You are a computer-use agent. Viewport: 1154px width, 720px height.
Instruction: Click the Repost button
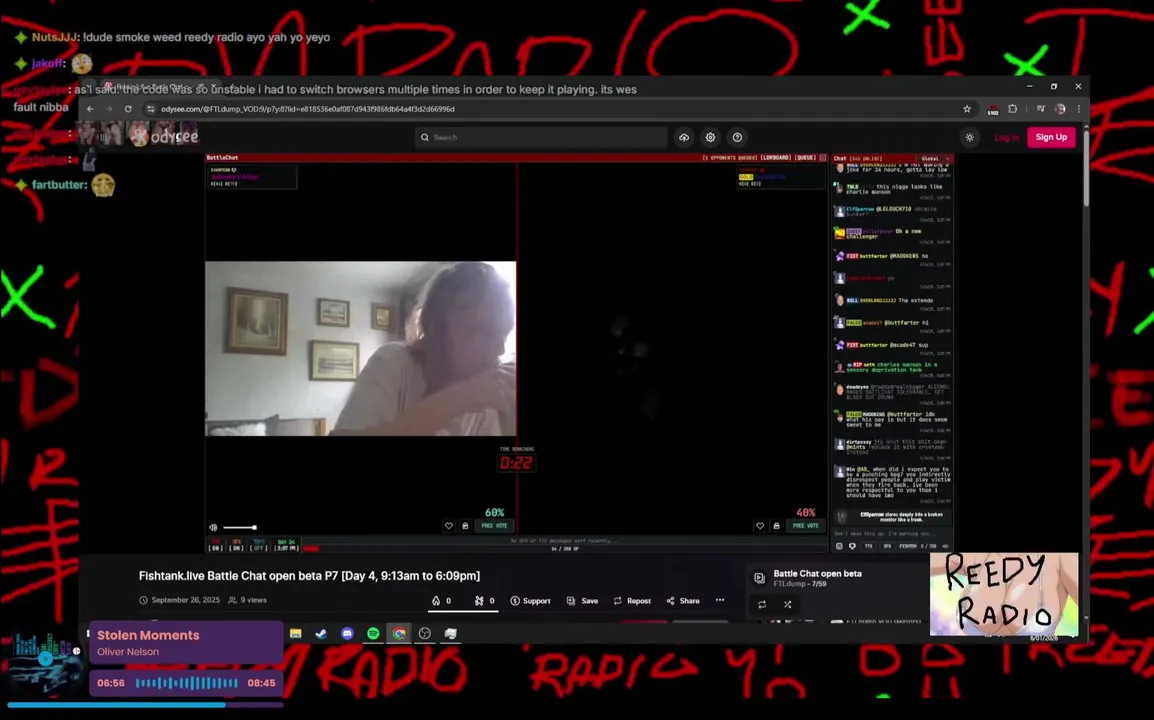[x=632, y=601]
